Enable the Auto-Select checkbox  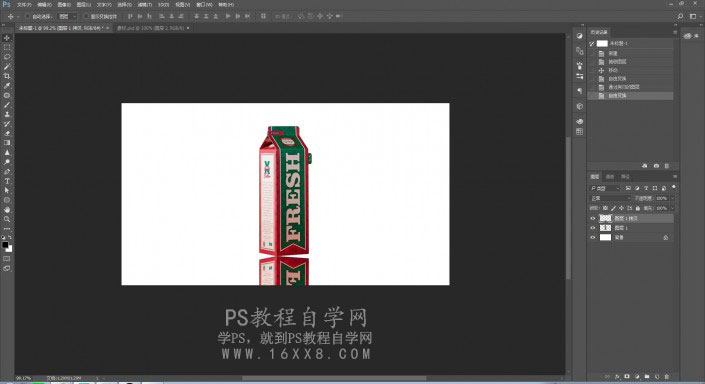click(27, 16)
